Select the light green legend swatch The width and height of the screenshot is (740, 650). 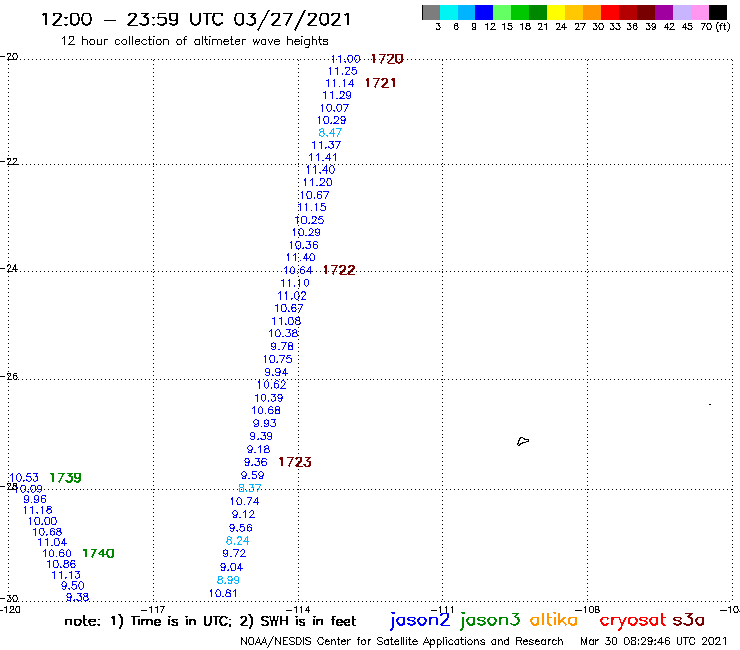[502, 12]
